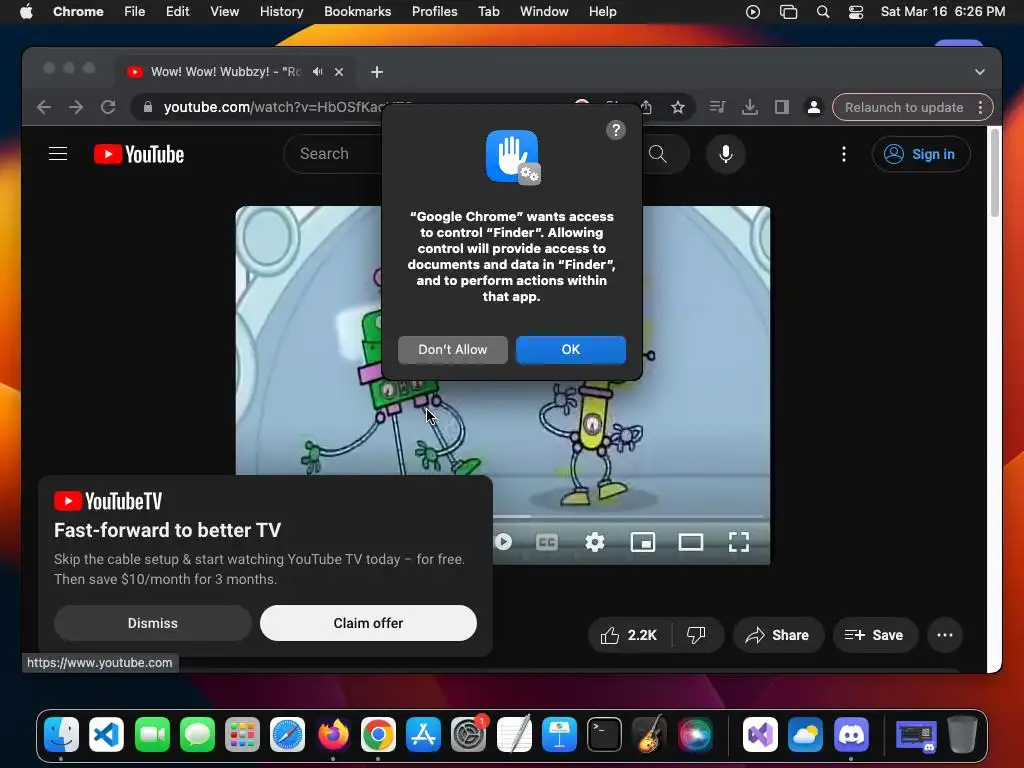Click the video progress bar

tap(628, 517)
